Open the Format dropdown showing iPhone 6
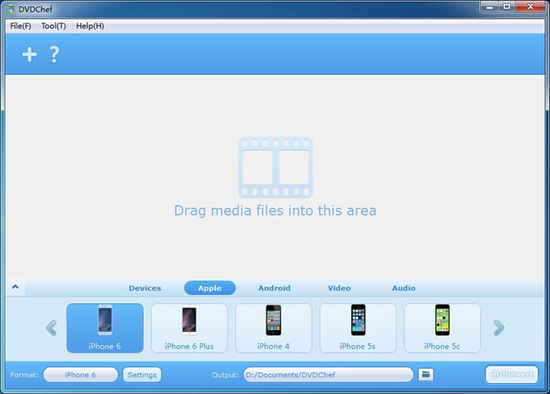Image resolution: width=550 pixels, height=394 pixels. point(80,375)
